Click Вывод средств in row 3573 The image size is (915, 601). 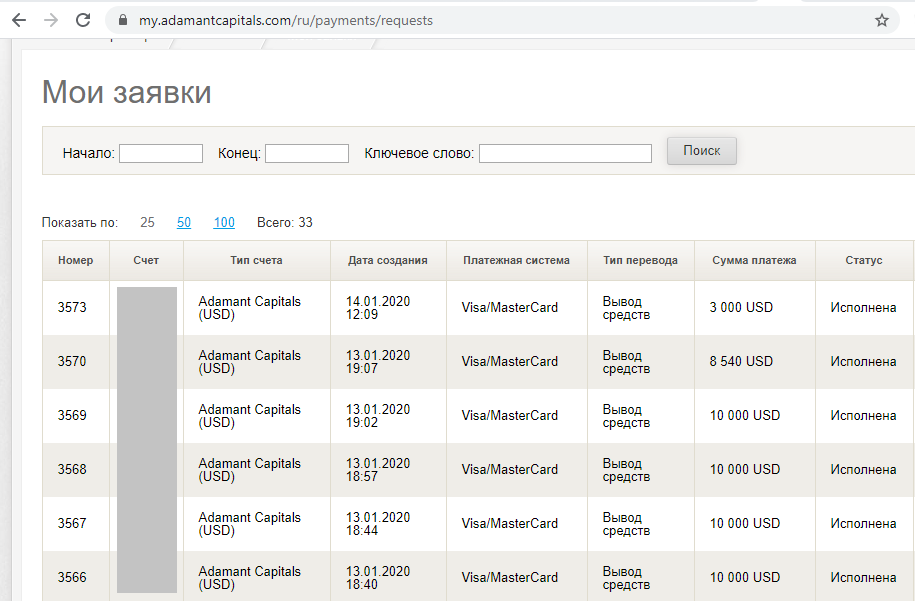coord(626,308)
